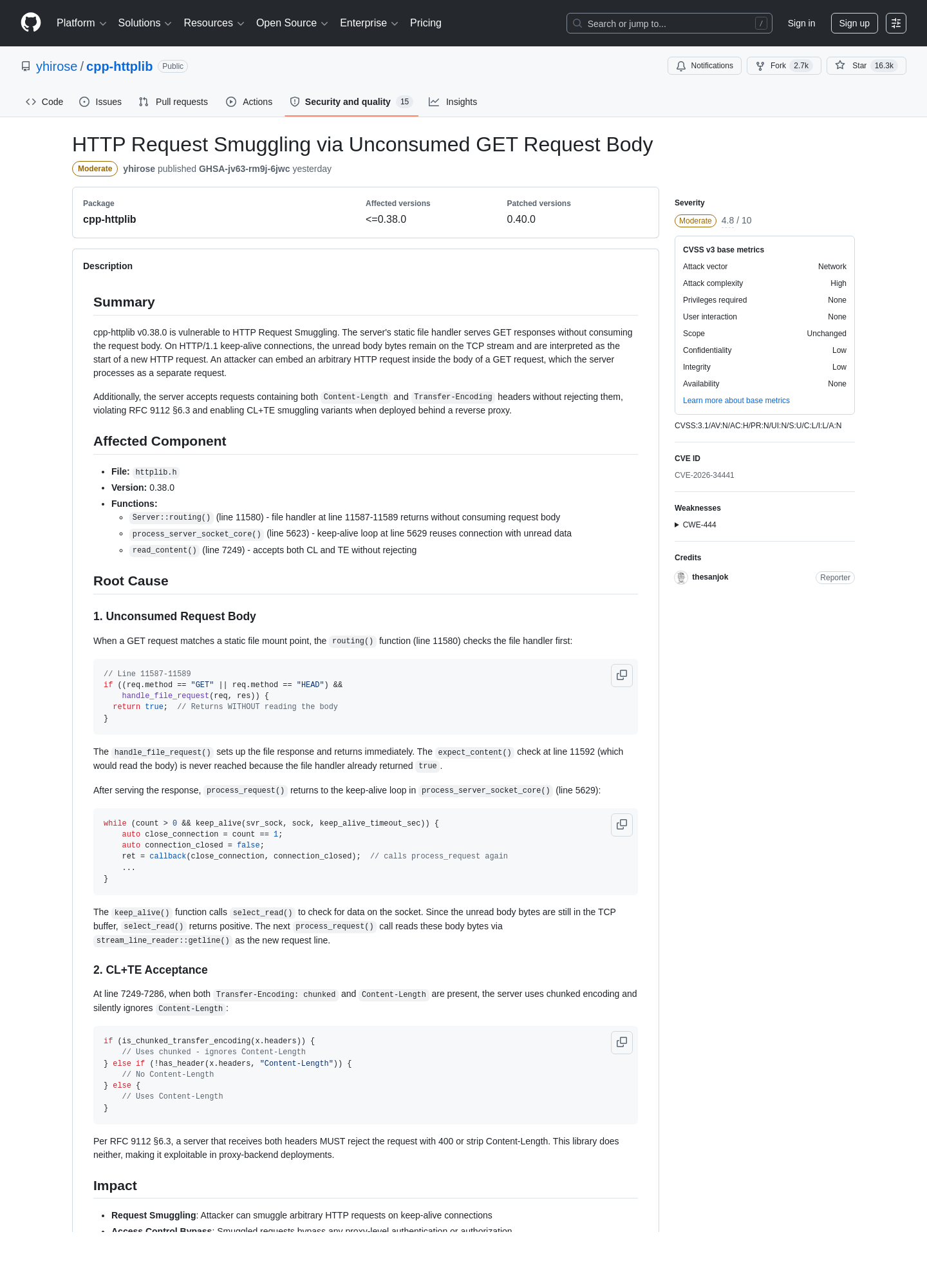
Task: Open the Platform dropdown menu
Action: [x=82, y=23]
